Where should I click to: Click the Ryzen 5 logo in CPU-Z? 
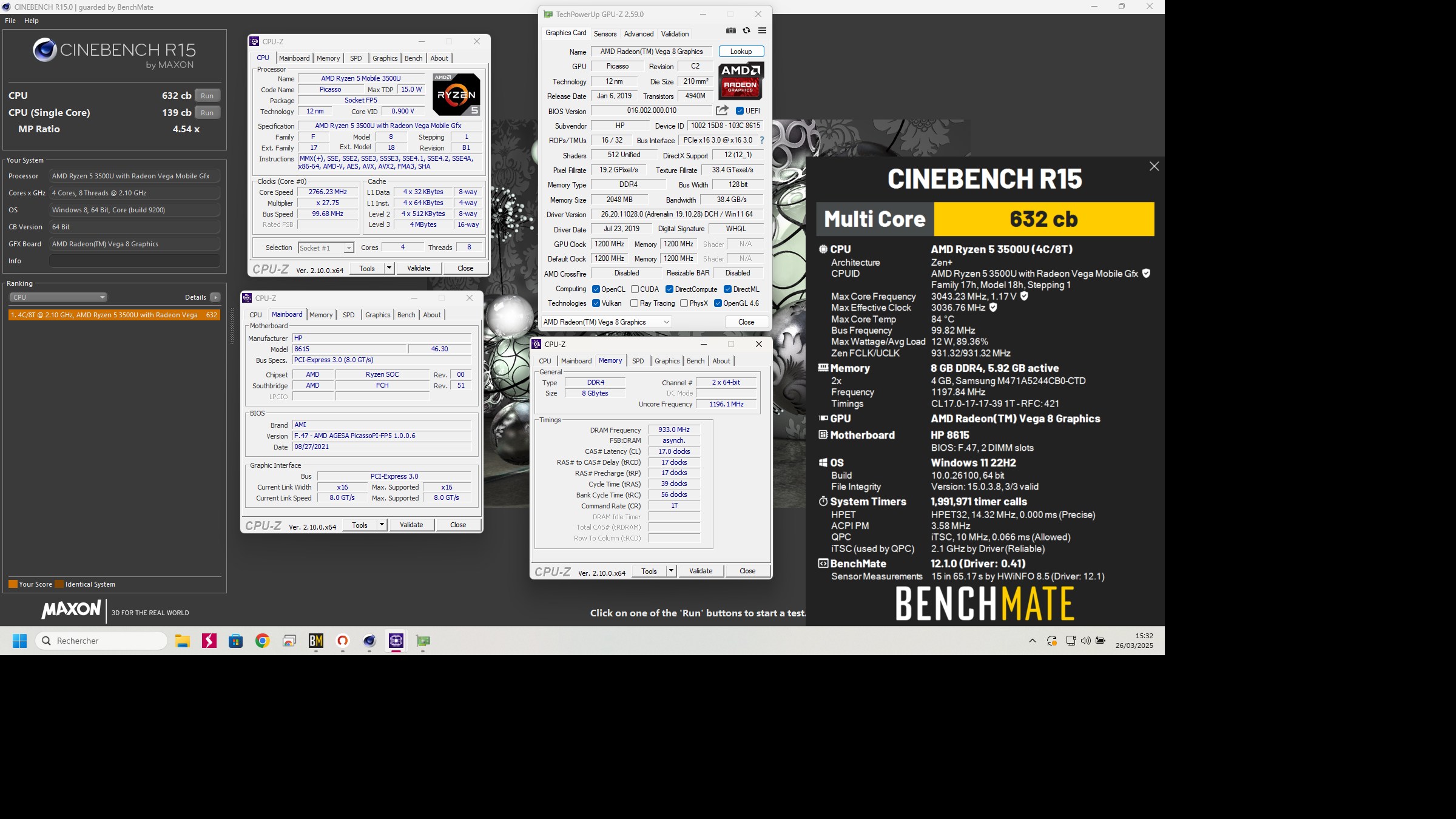coord(457,94)
